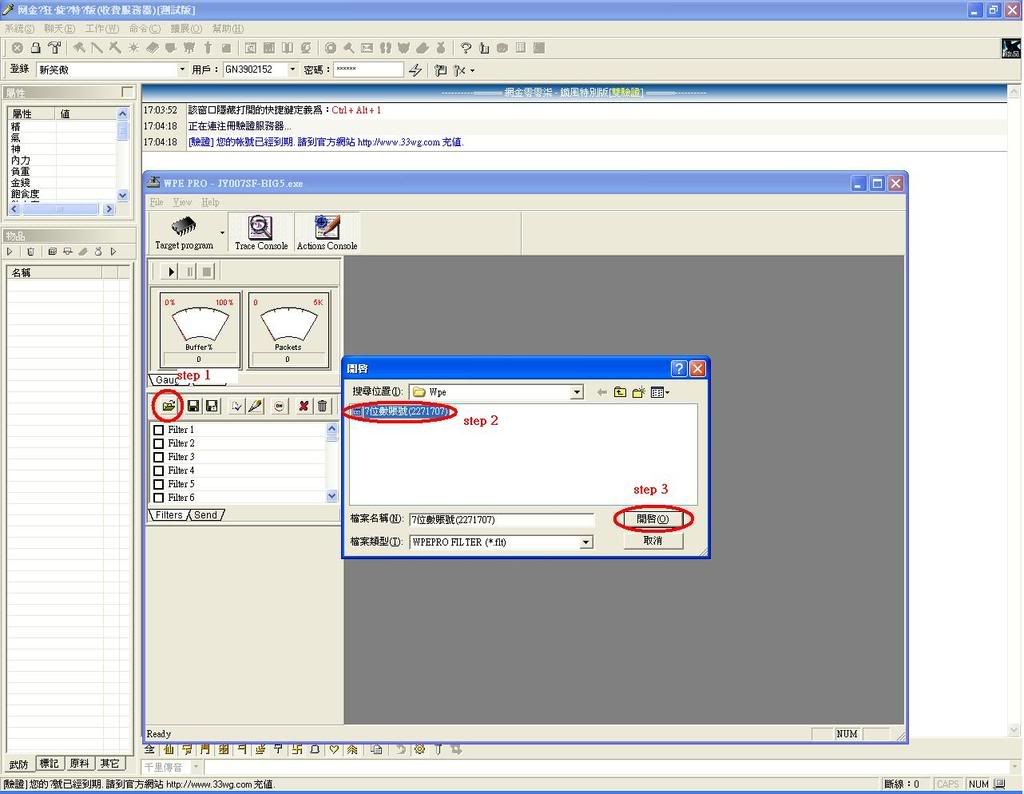Open the 檔案類型 WPEPRO FILTER dropdown

pos(586,542)
